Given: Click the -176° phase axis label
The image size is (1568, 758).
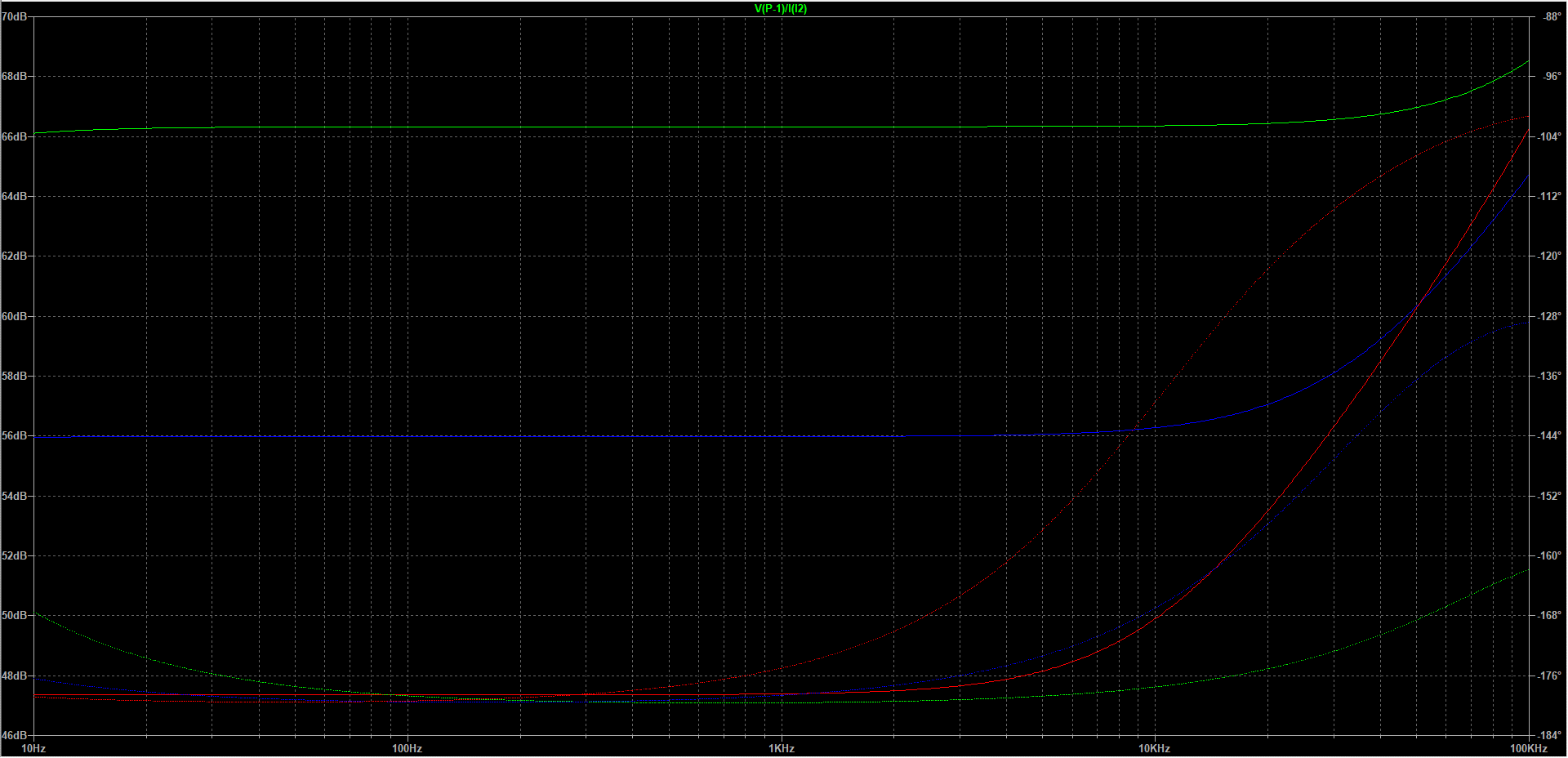Looking at the screenshot, I should click(x=1549, y=676).
